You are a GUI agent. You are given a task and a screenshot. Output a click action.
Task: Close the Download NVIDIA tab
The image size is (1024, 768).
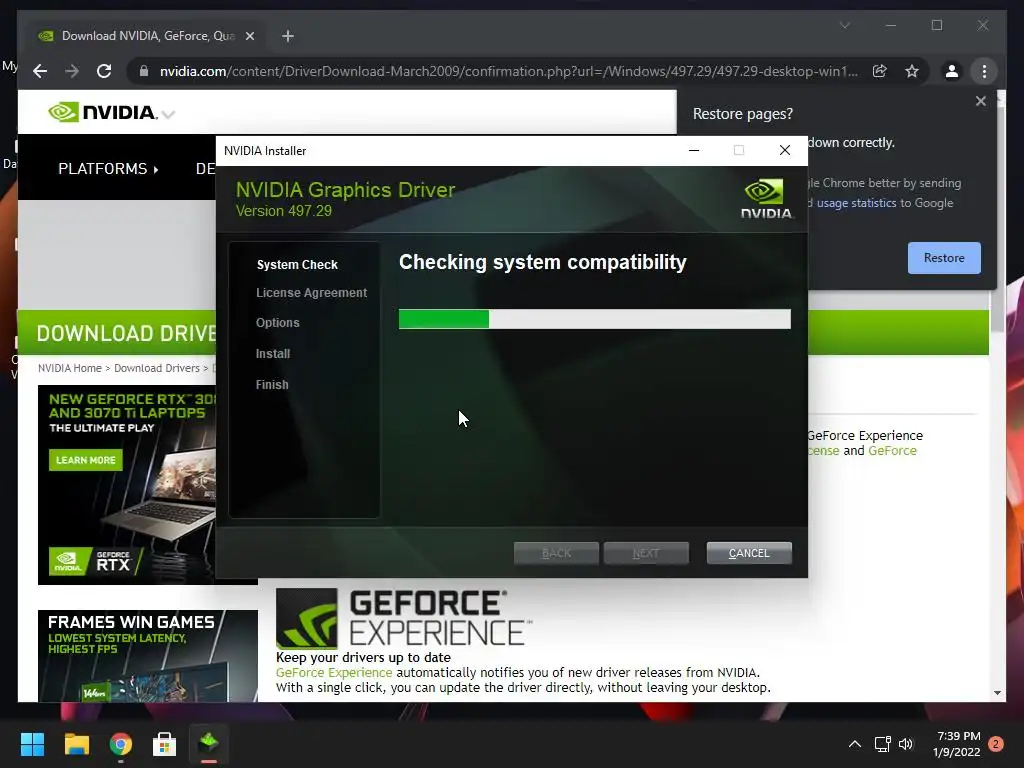click(249, 36)
